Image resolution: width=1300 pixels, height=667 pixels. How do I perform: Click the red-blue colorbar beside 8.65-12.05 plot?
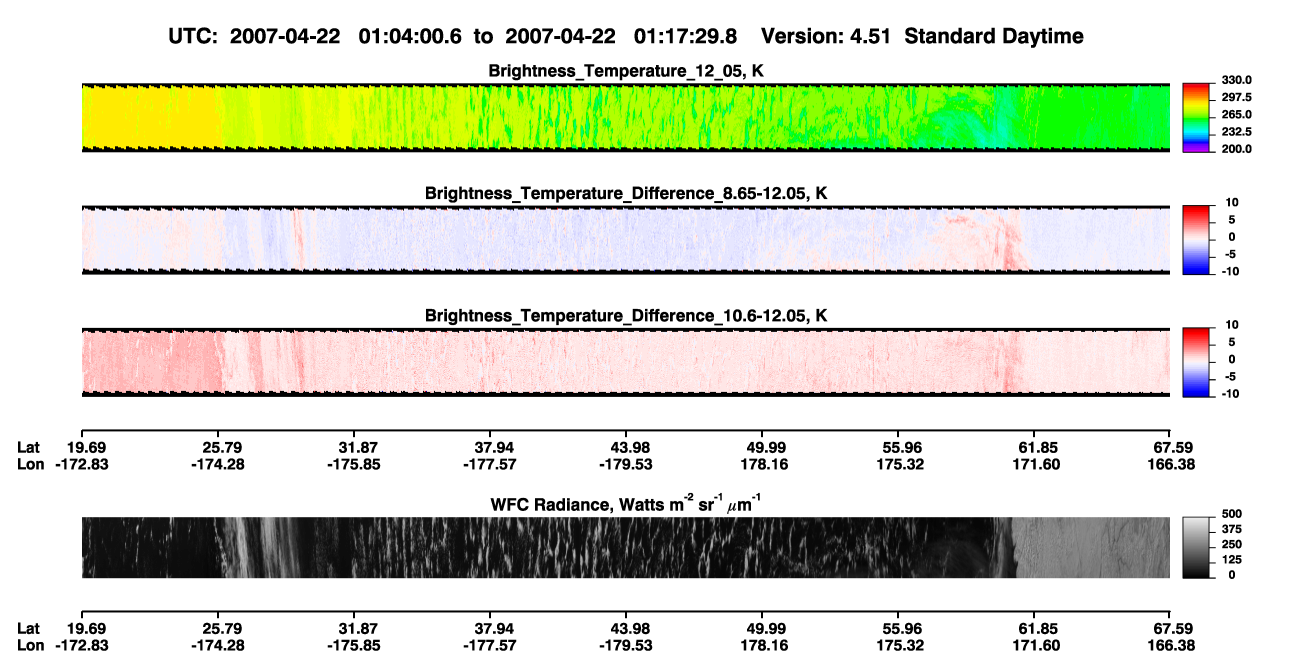point(1196,239)
